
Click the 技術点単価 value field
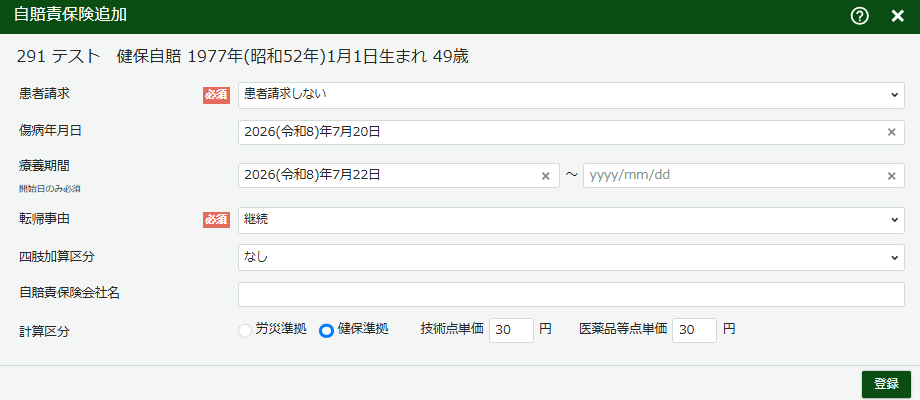(511, 330)
